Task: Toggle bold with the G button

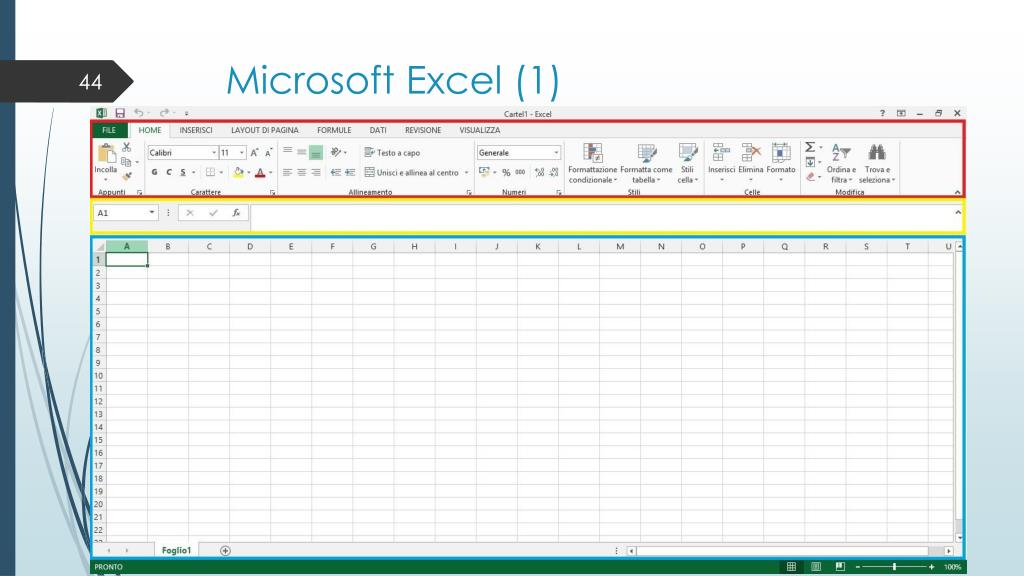Action: 155,172
